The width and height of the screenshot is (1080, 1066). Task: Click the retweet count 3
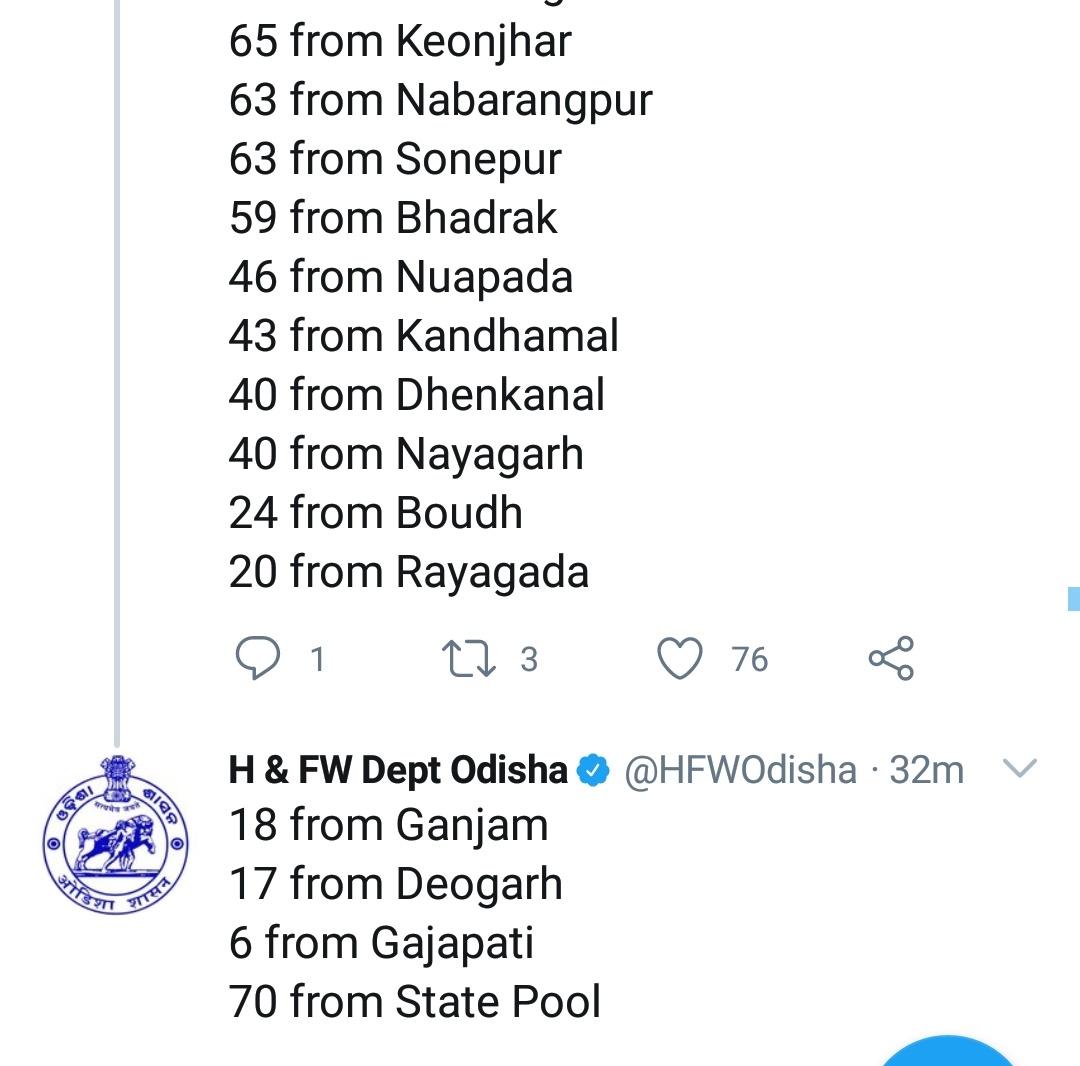coord(529,659)
